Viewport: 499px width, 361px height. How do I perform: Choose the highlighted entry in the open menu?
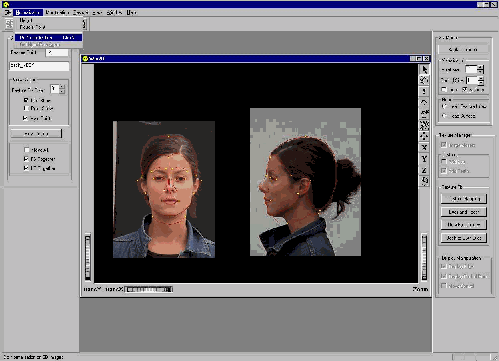pyautogui.click(x=48, y=37)
